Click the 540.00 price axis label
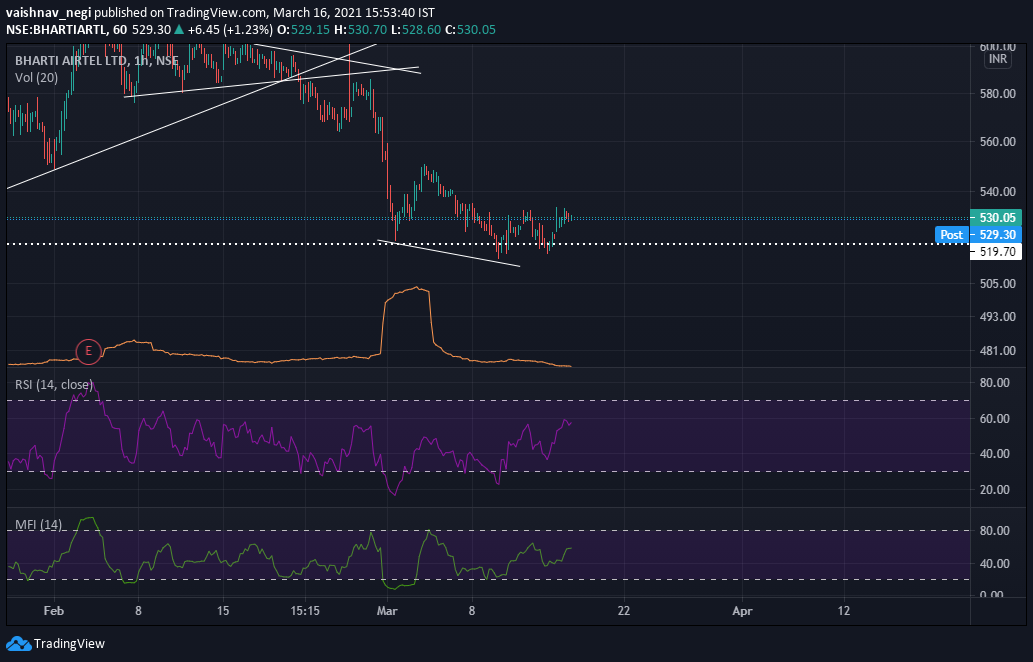1033x662 pixels. [x=997, y=192]
